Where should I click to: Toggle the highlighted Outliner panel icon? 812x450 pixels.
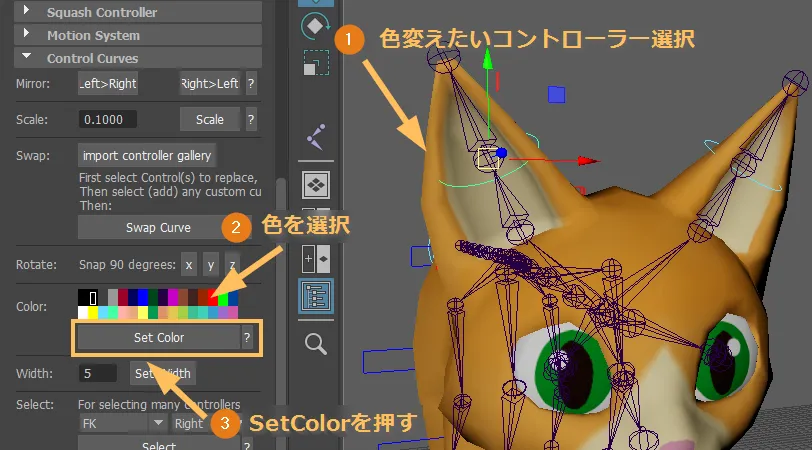tap(316, 297)
